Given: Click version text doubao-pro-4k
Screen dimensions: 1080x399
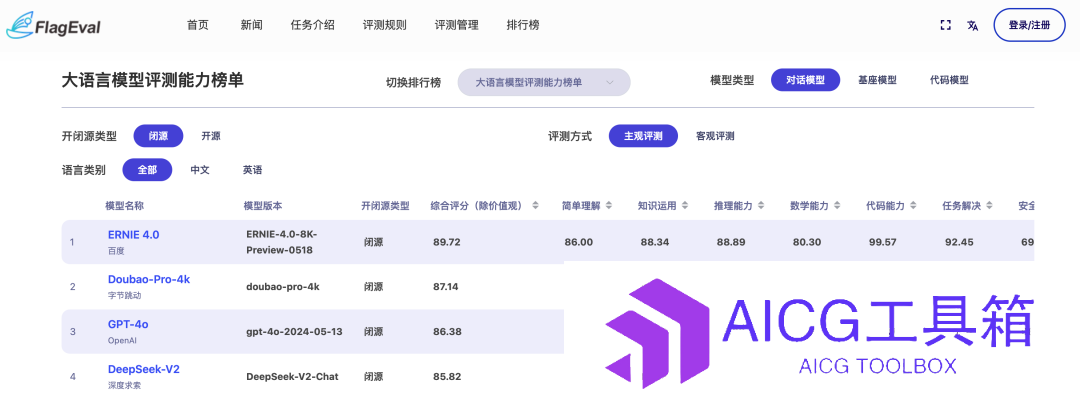Looking at the screenshot, I should pos(283,287).
